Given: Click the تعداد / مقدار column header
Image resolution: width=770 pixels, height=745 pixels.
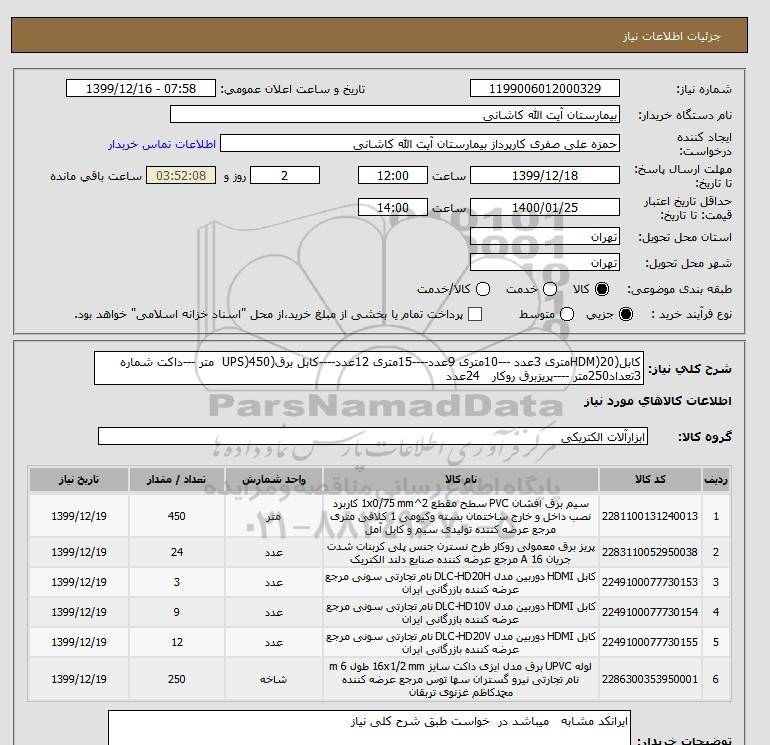Looking at the screenshot, I should click(177, 479).
